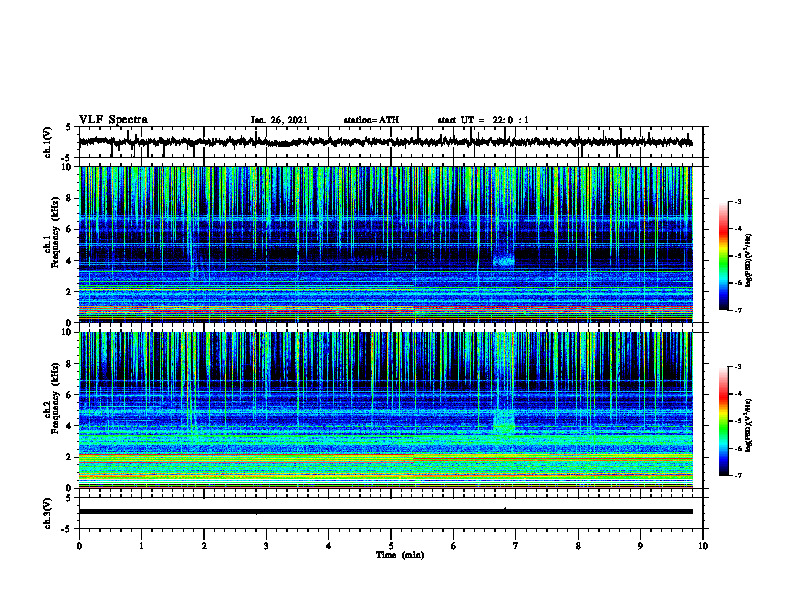Image resolution: width=792 pixels, height=612 pixels.
Task: Click the "ch.3(V)" axis label
Action: pos(48,513)
